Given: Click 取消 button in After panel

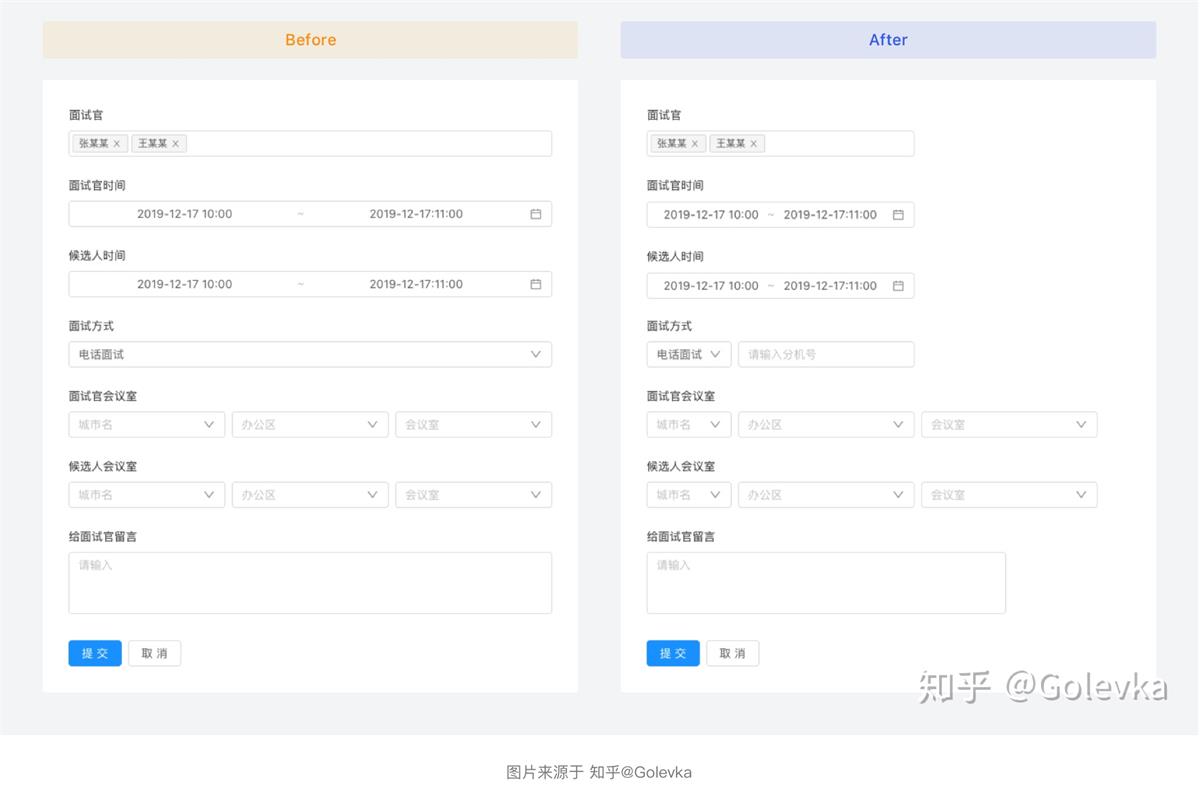Looking at the screenshot, I should click(733, 653).
